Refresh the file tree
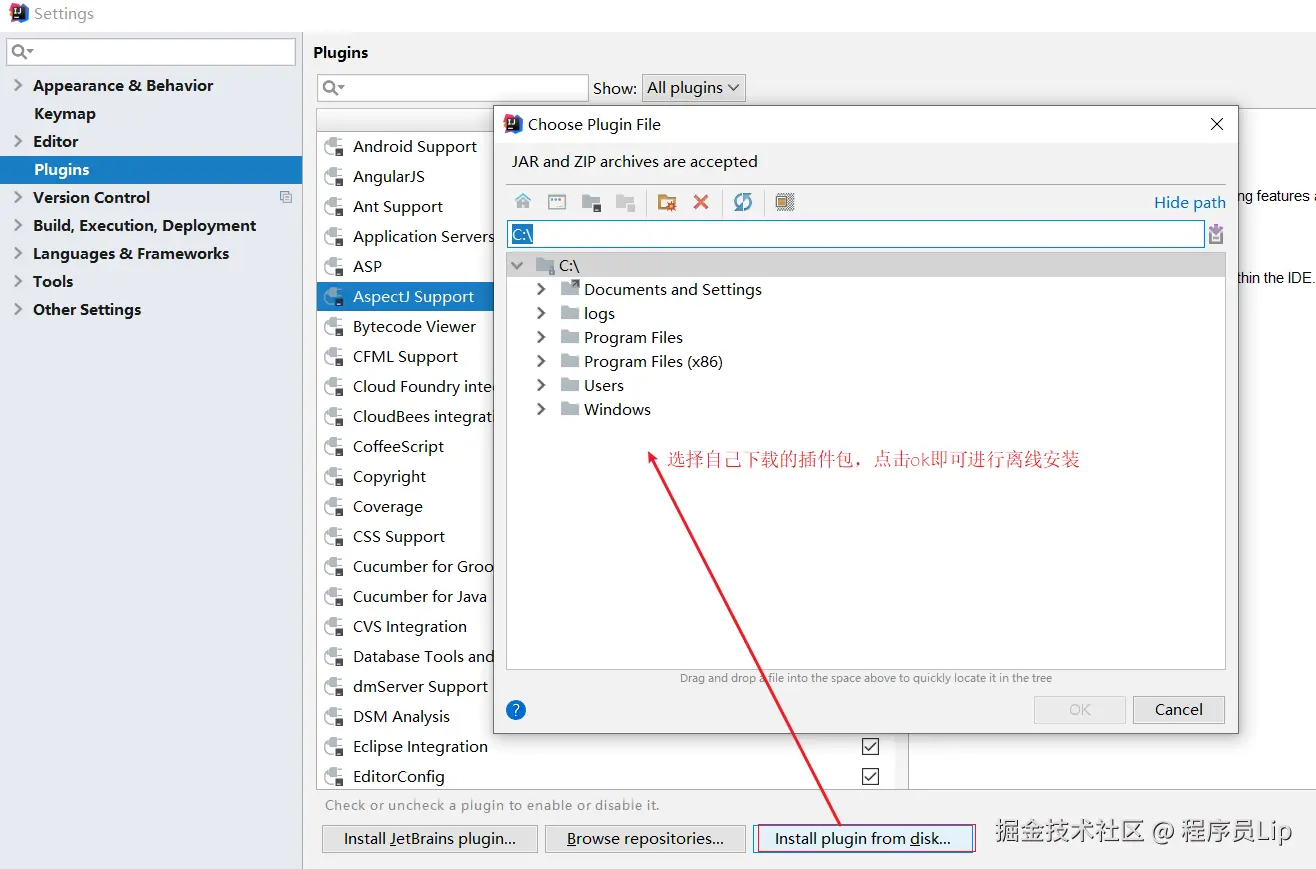 click(743, 202)
